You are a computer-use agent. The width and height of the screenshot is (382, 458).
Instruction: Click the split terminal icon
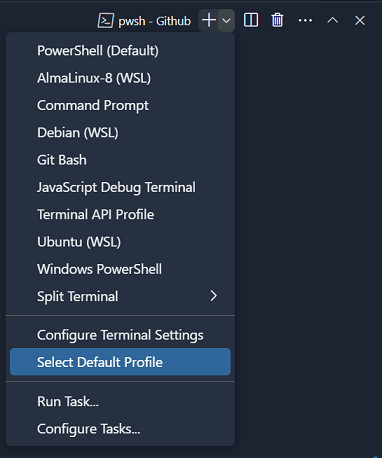click(x=251, y=21)
